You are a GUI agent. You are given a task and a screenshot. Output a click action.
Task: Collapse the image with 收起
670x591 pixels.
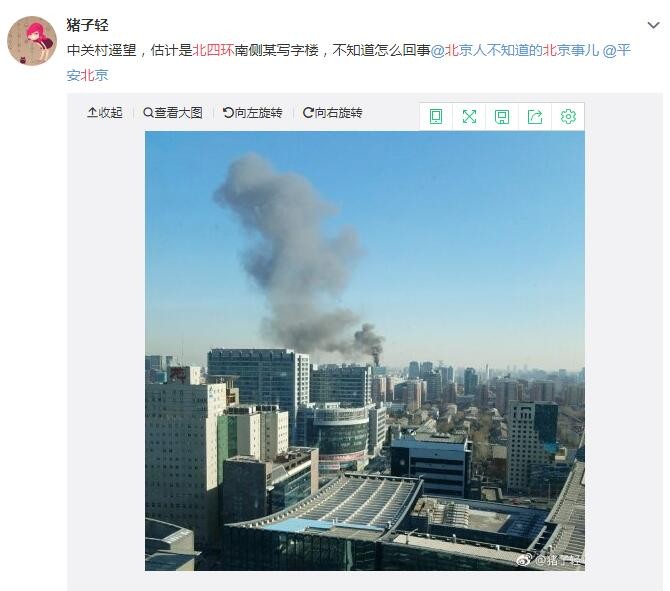(x=105, y=113)
